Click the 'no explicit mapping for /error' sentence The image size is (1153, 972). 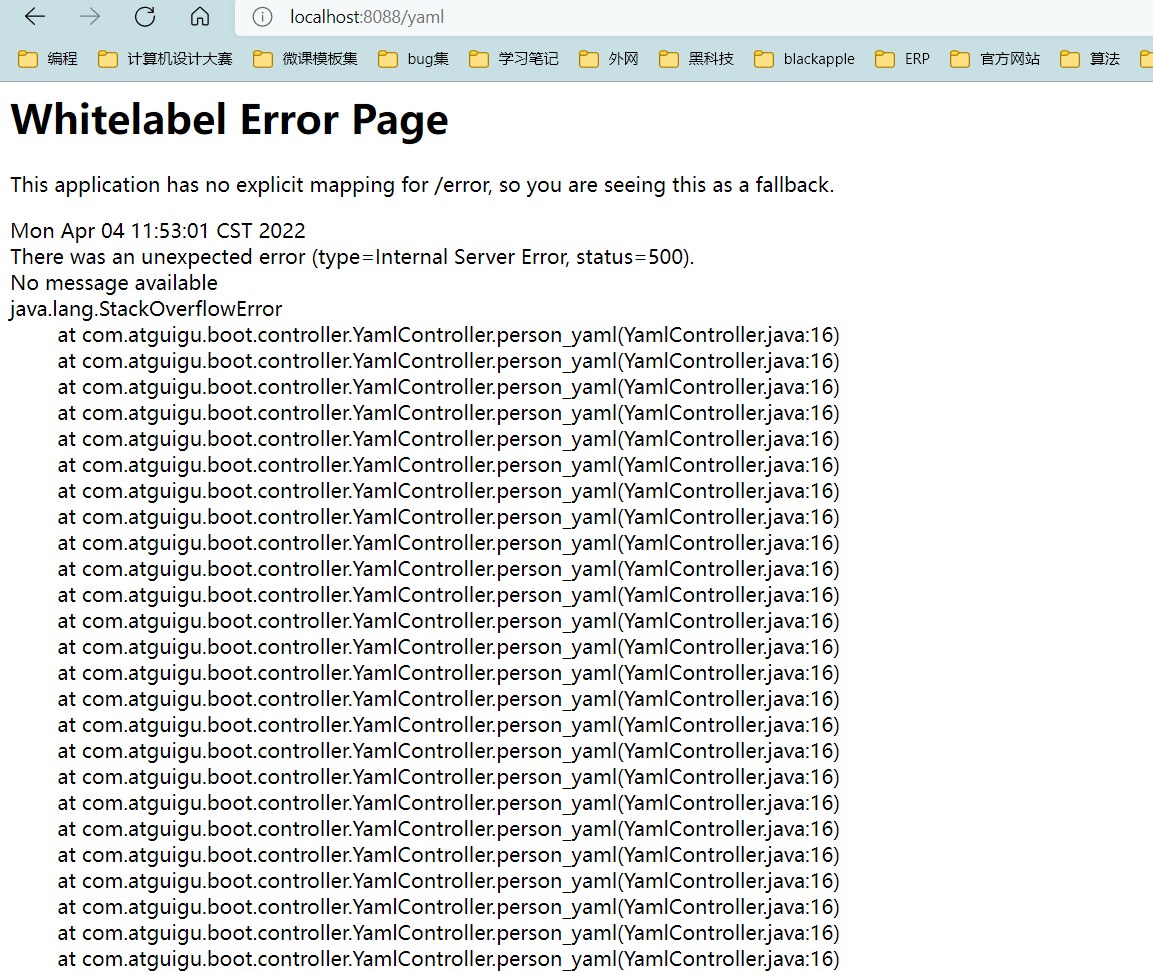click(422, 185)
